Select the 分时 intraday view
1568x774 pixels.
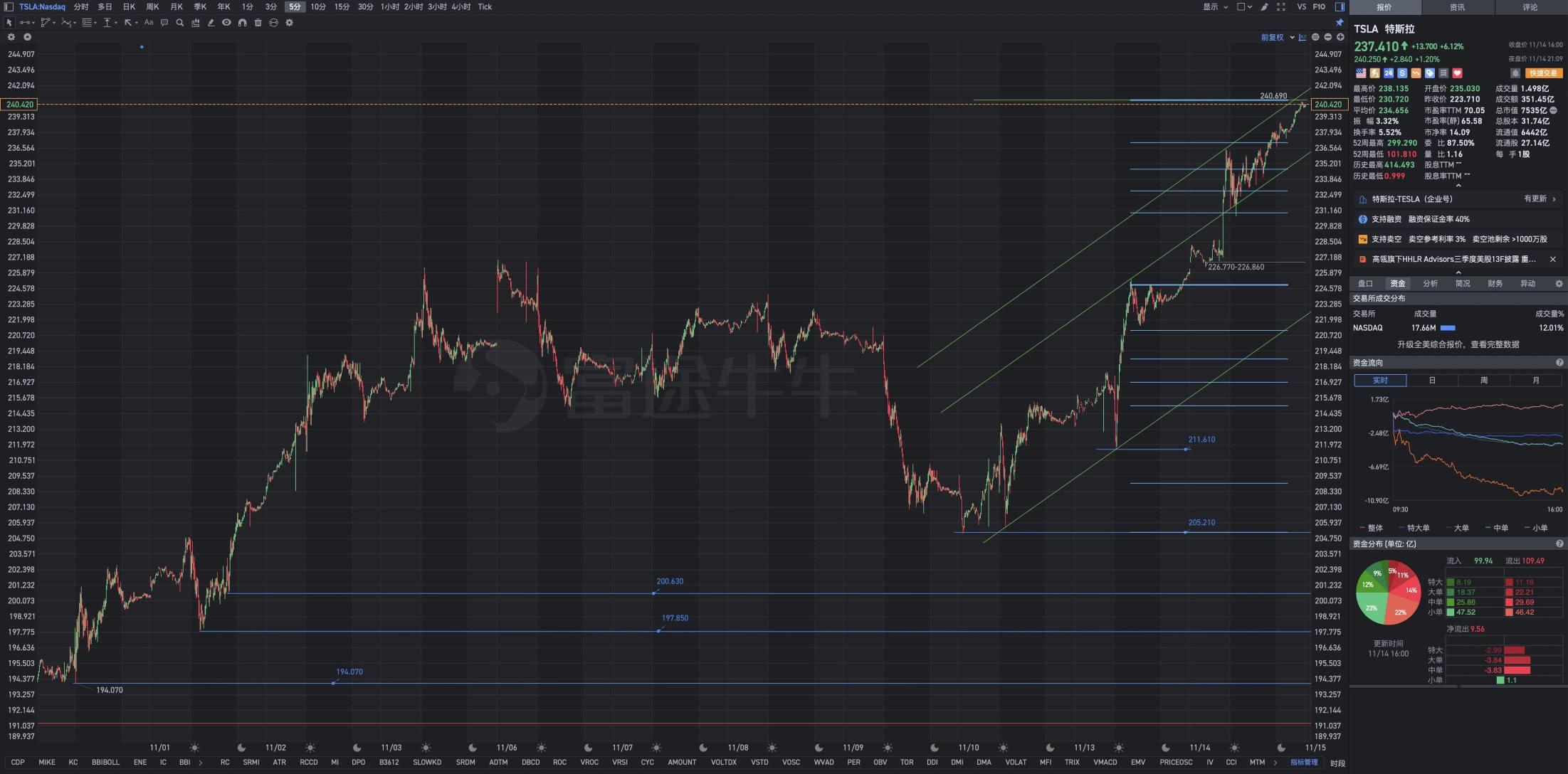pos(81,6)
